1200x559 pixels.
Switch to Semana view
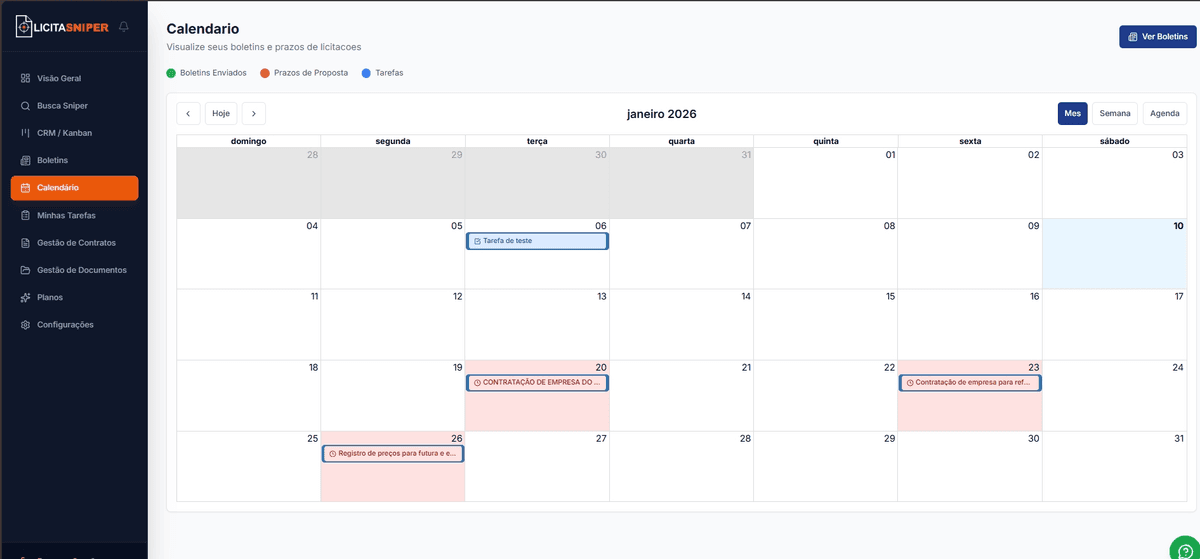(1114, 114)
